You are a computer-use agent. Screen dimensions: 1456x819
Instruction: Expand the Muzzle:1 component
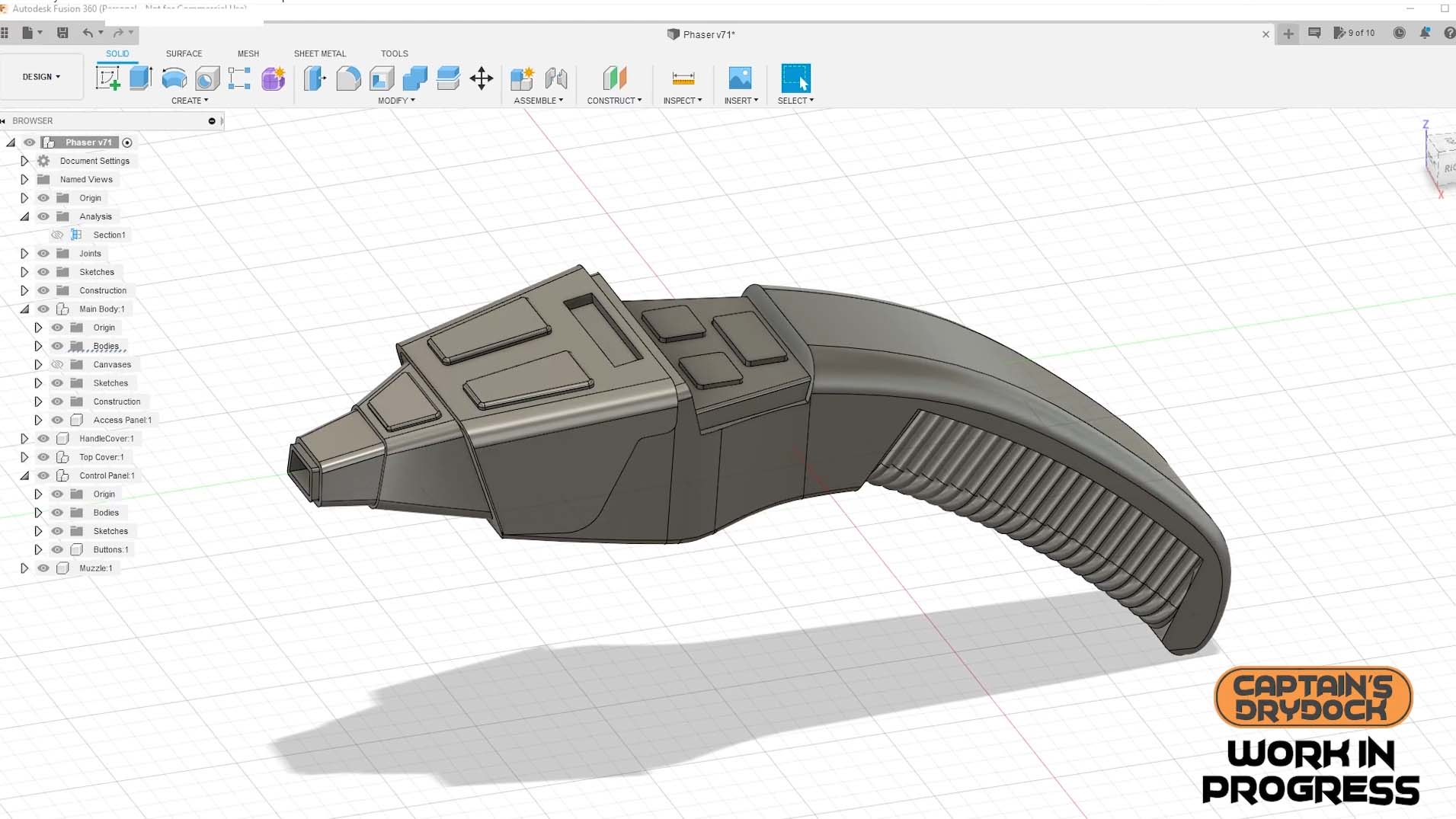point(24,568)
